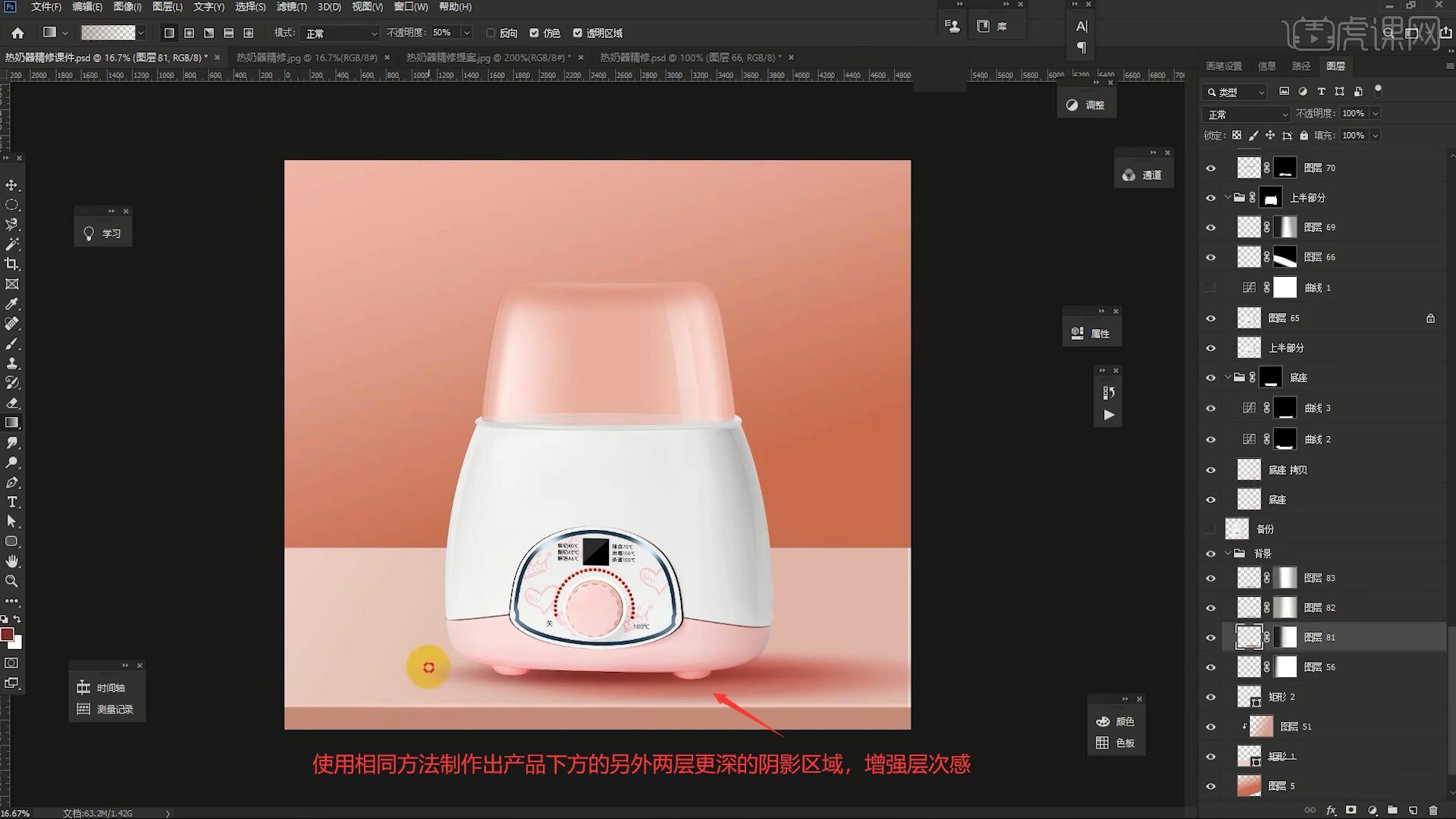Select the Eraser tool
1456x819 pixels.
(x=12, y=403)
